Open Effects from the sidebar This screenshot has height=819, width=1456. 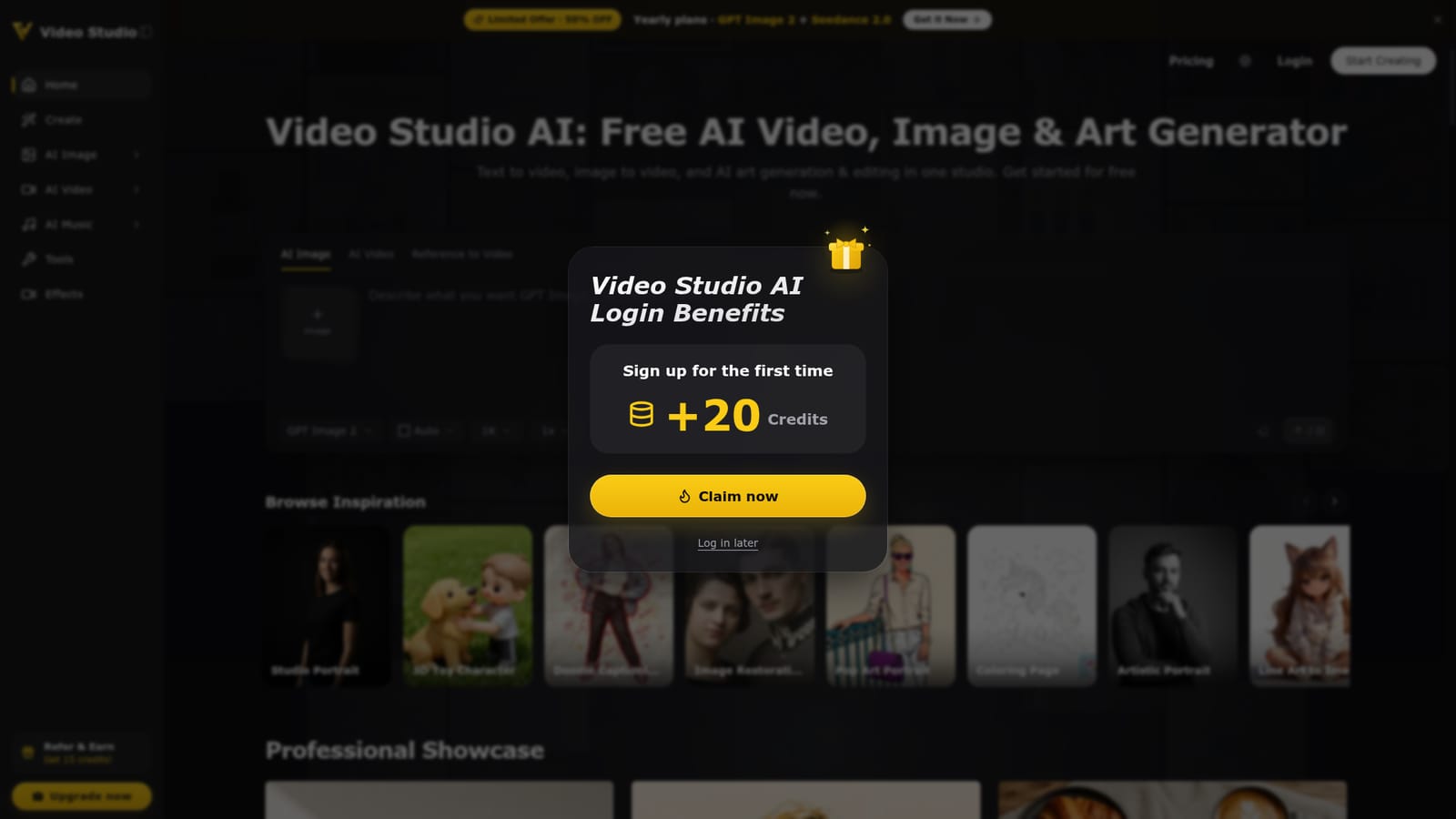point(81,294)
